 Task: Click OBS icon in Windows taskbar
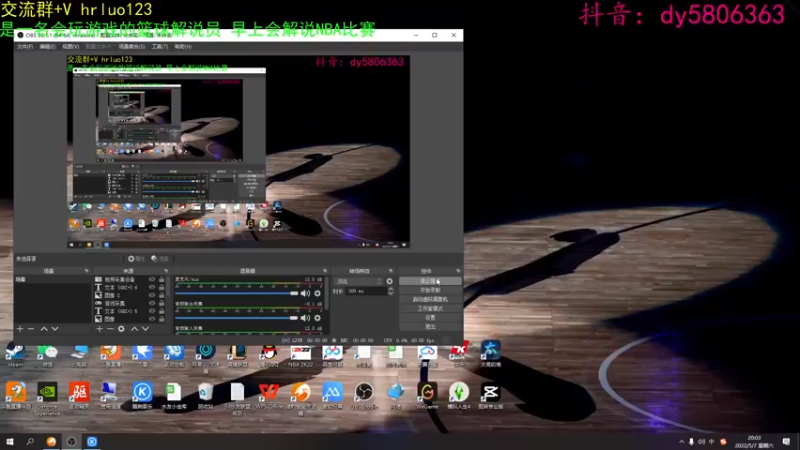click(x=71, y=441)
